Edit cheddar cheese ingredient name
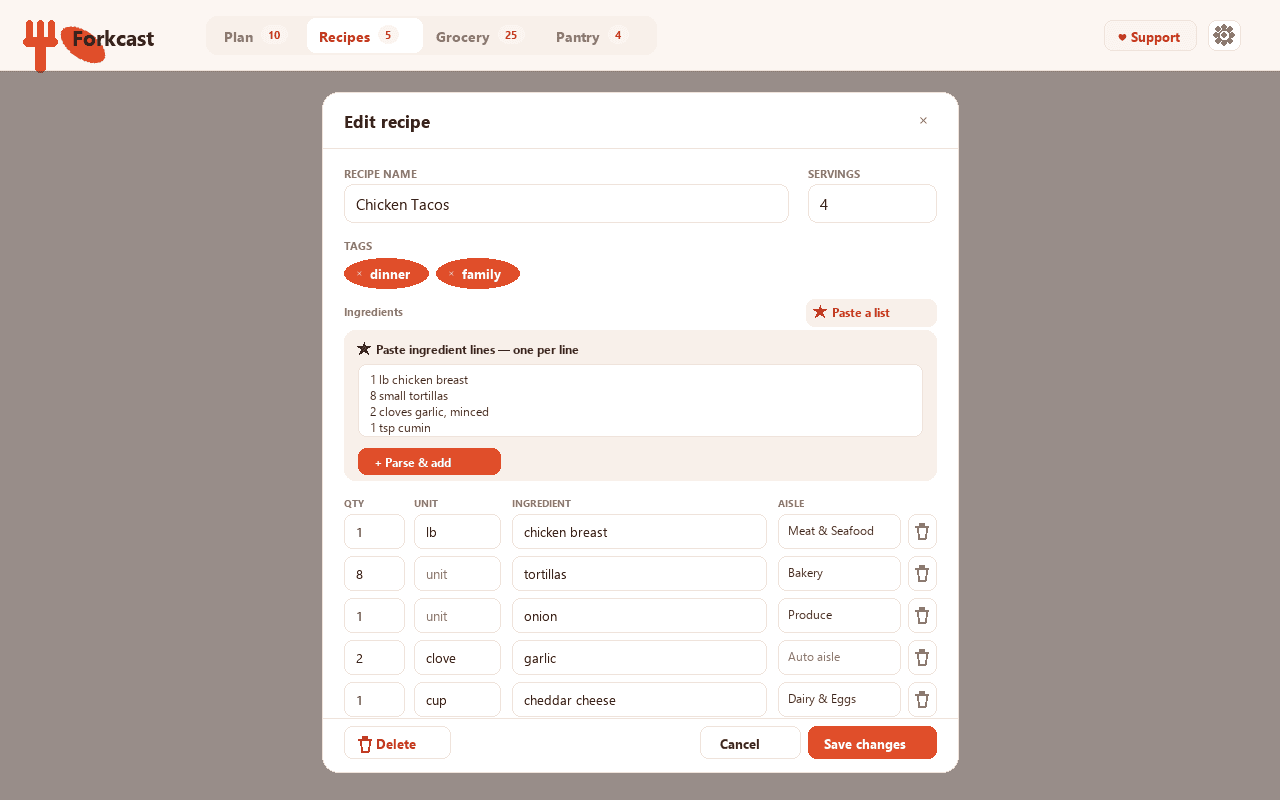Screen dimensions: 1280x800 click(639, 699)
